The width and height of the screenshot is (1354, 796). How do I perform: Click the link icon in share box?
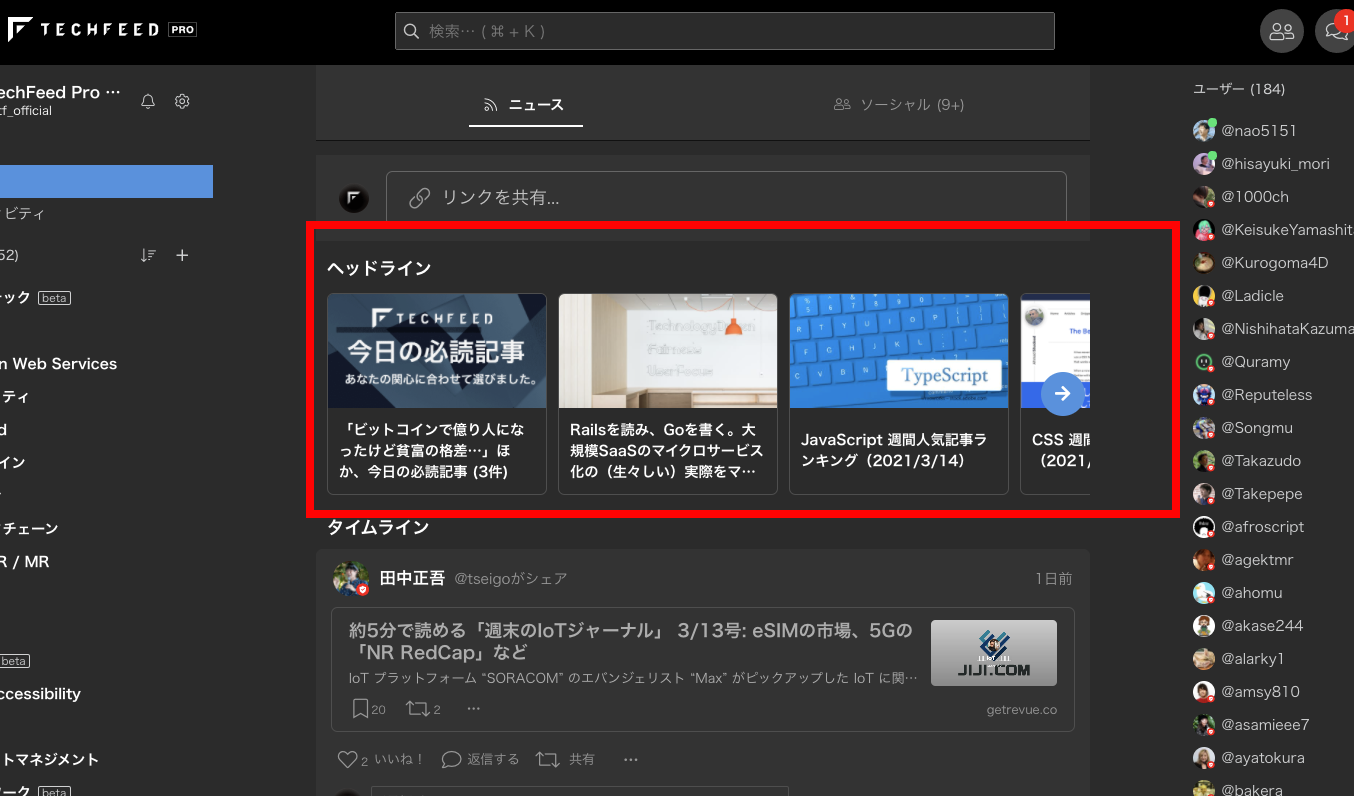[x=420, y=197]
